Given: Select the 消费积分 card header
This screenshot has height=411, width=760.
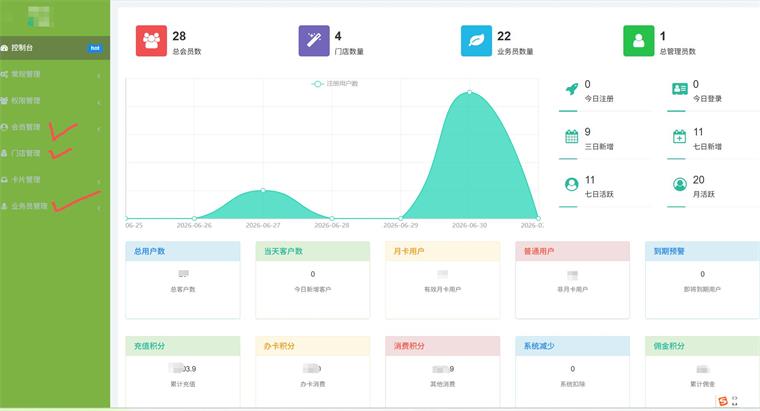Looking at the screenshot, I should click(x=443, y=346).
